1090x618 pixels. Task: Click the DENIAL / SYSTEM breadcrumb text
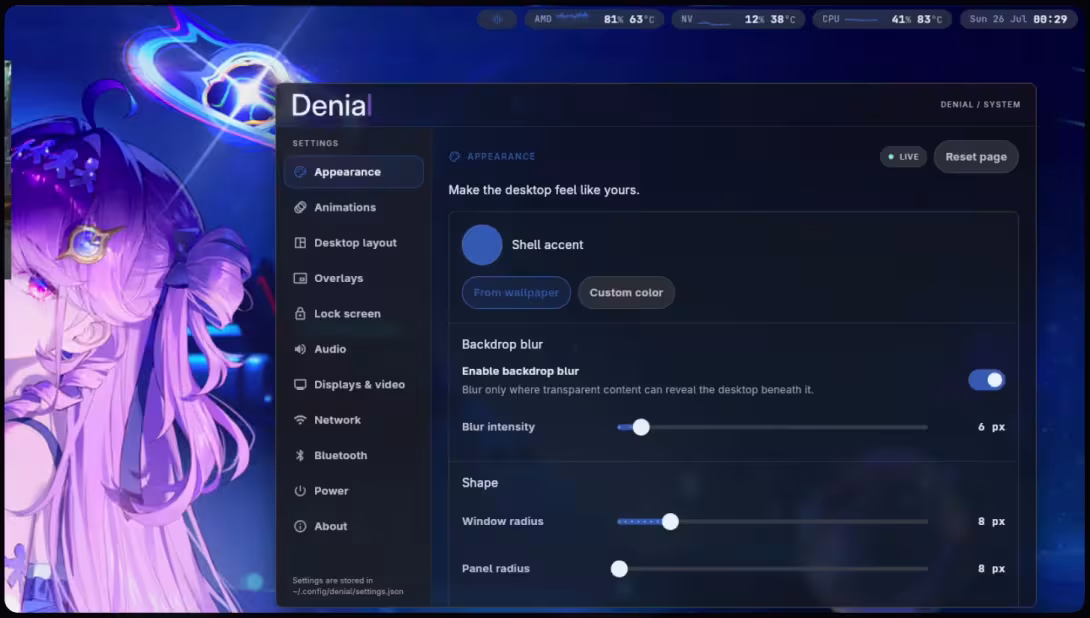pos(980,104)
